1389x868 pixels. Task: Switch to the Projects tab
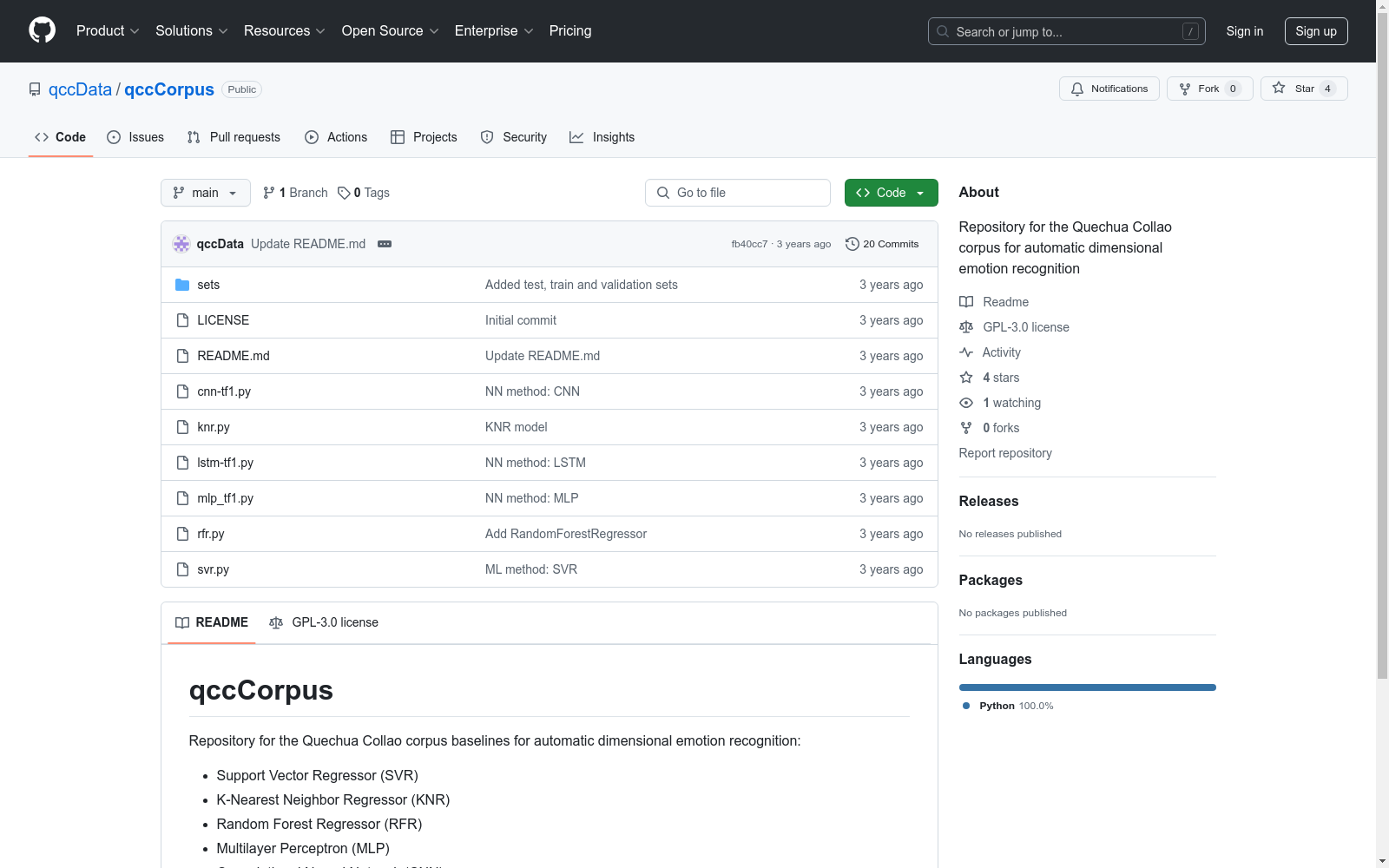424,137
